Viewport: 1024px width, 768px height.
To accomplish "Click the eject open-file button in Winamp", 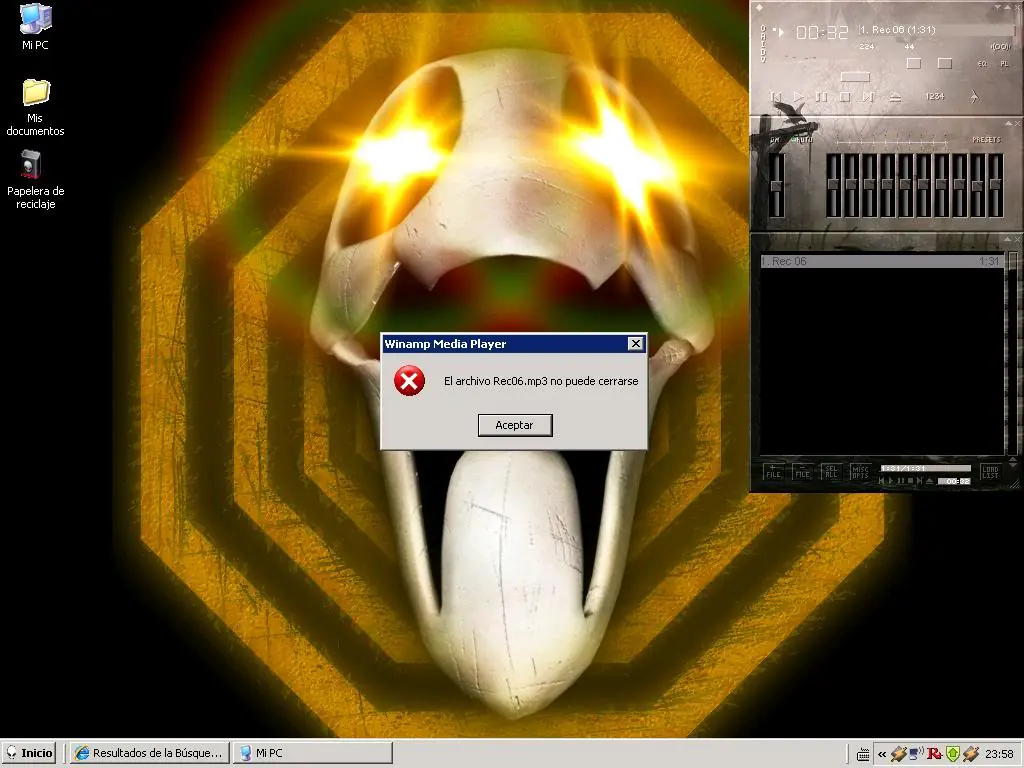I will tap(895, 97).
